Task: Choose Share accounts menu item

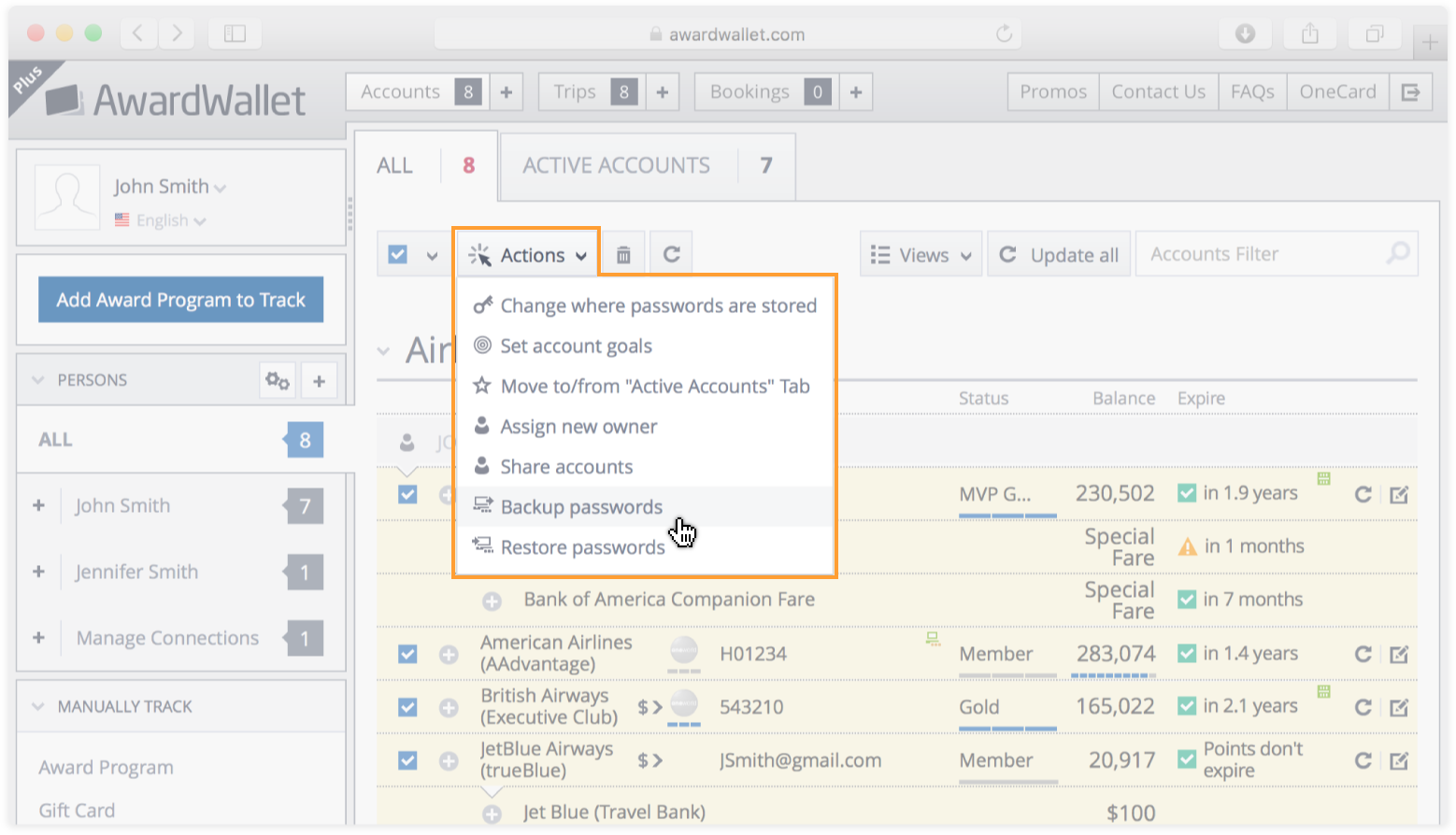Action: (645, 466)
